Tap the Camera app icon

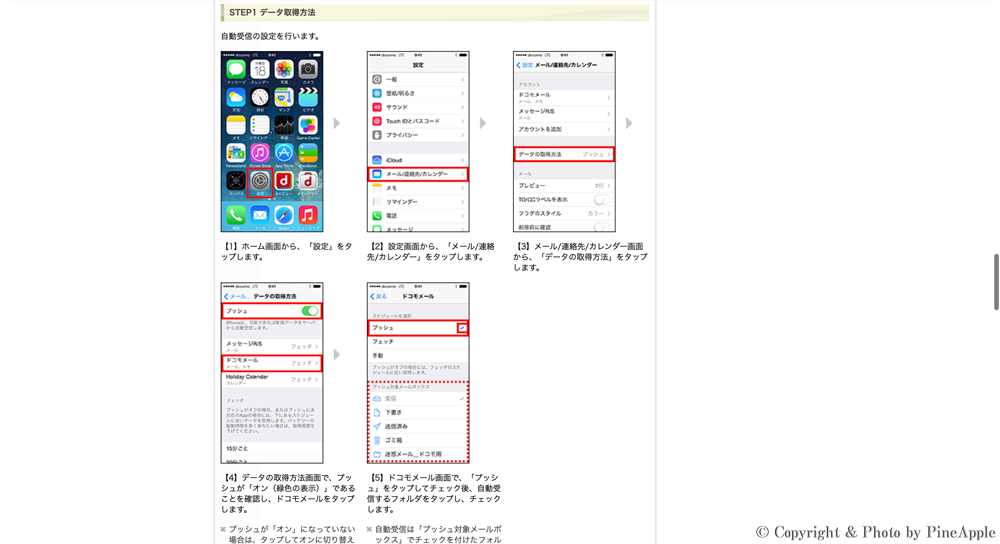click(x=308, y=69)
